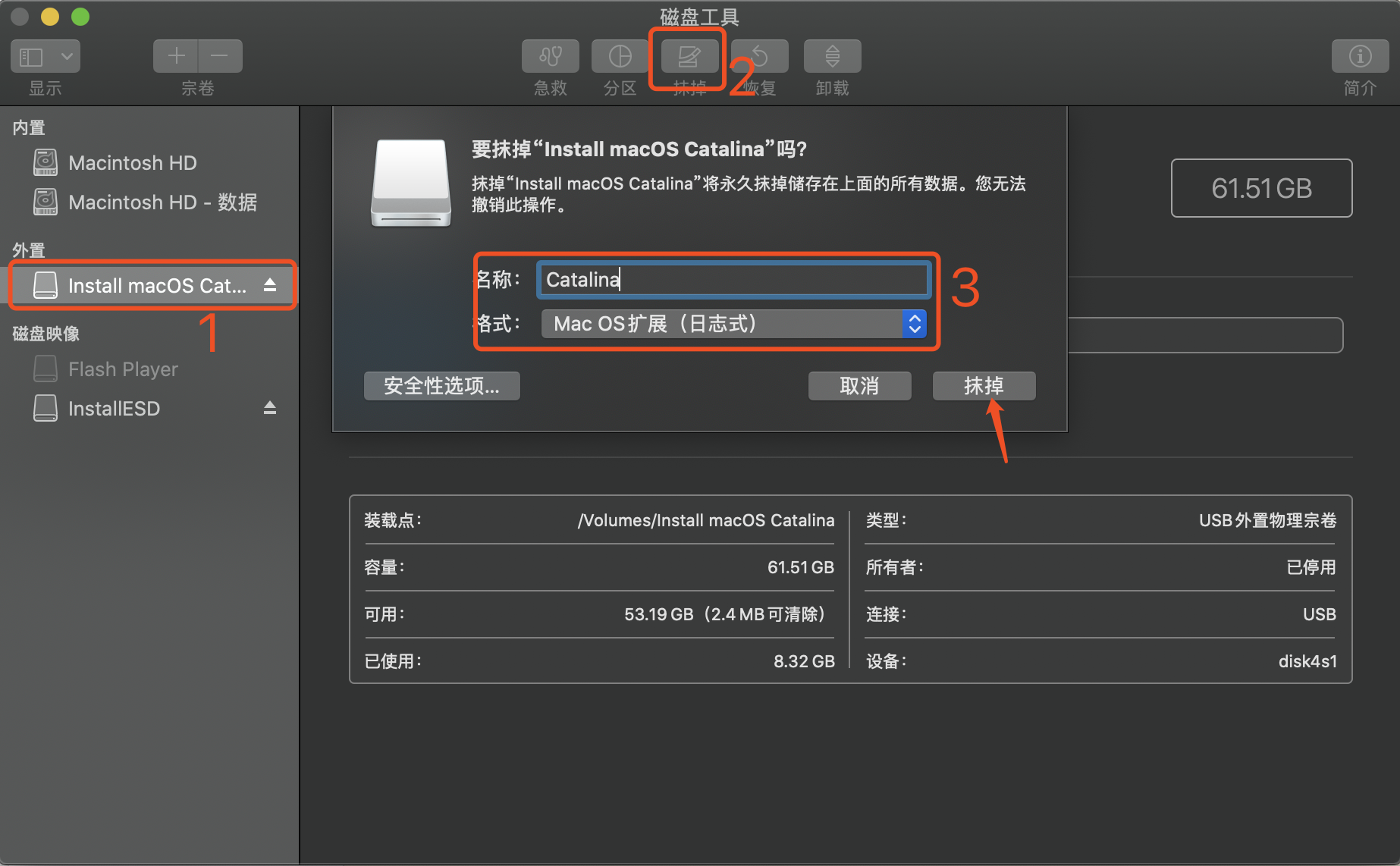This screenshot has height=866, width=1400.
Task: Click the 安全性选项... button
Action: (442, 385)
